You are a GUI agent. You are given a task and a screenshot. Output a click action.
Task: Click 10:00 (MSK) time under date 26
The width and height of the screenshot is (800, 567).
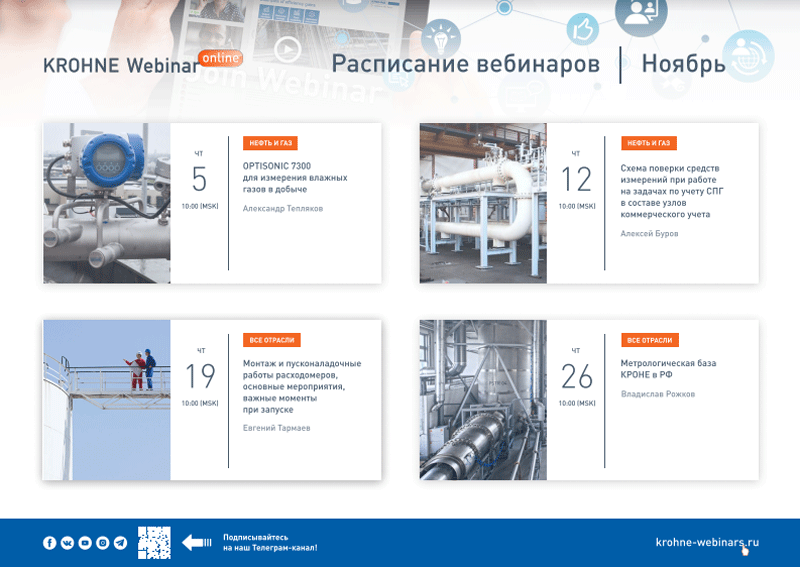577,403
